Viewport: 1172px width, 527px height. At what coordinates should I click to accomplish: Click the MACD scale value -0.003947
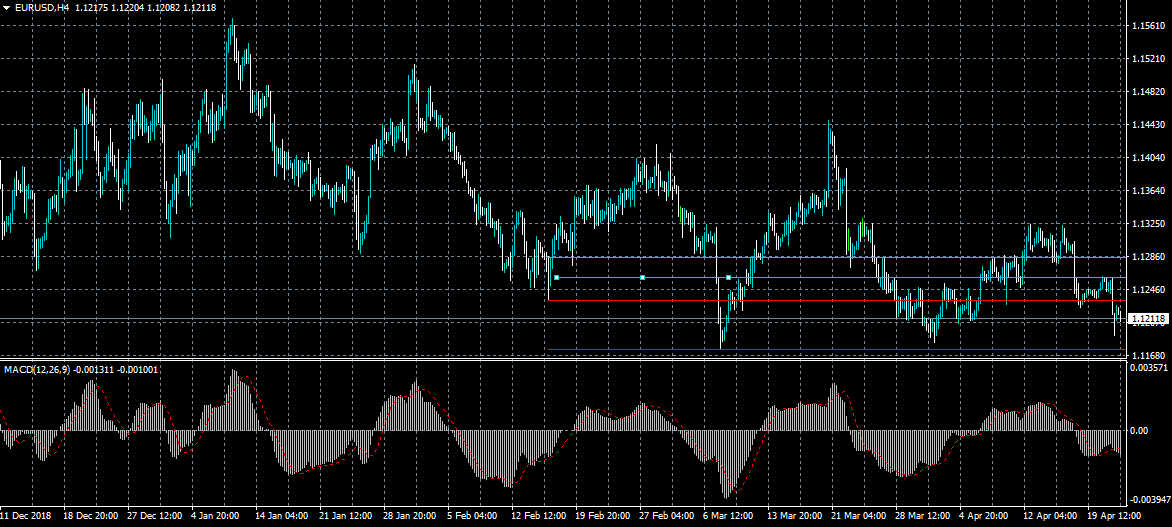(1147, 499)
